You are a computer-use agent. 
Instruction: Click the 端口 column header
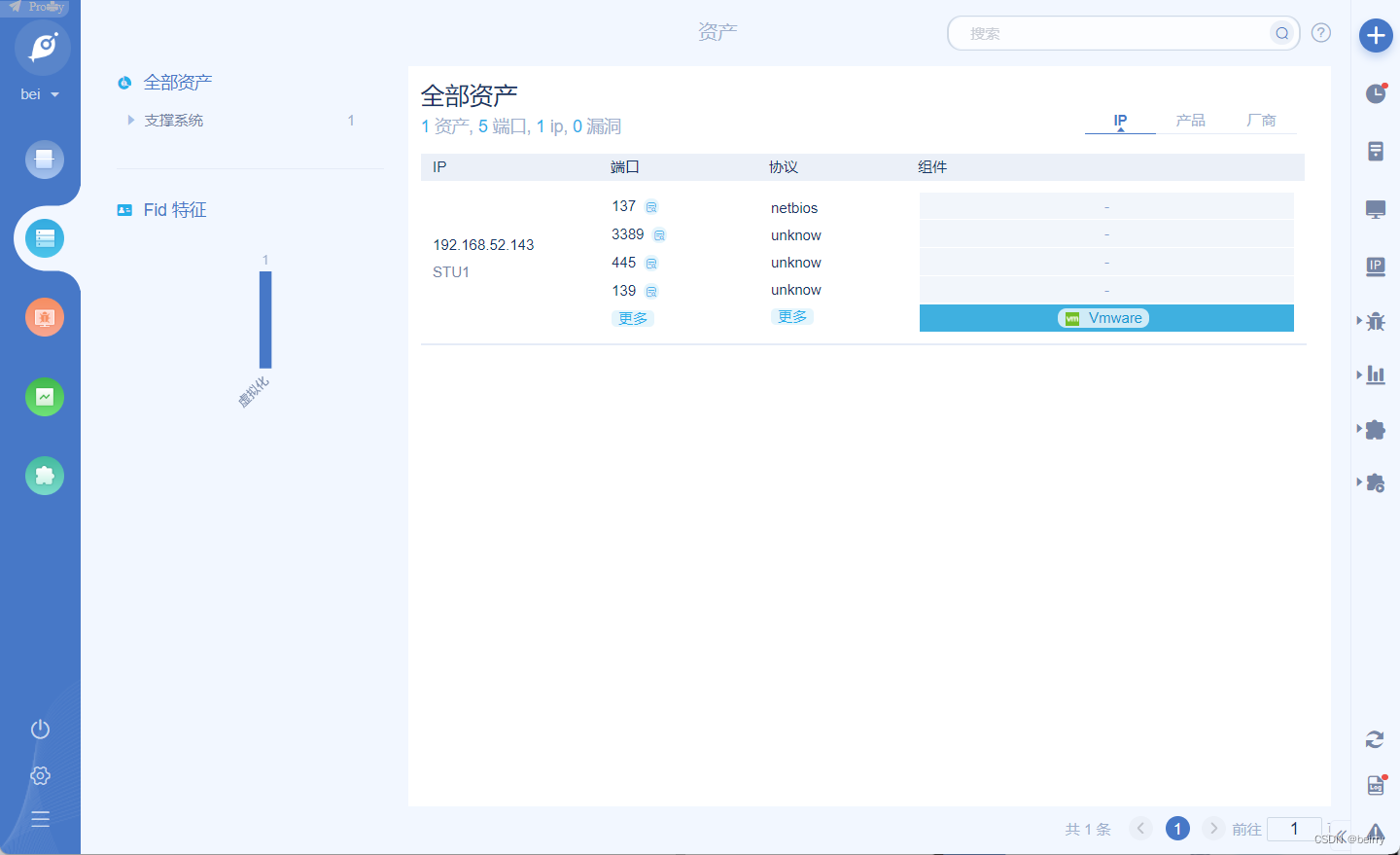(625, 167)
